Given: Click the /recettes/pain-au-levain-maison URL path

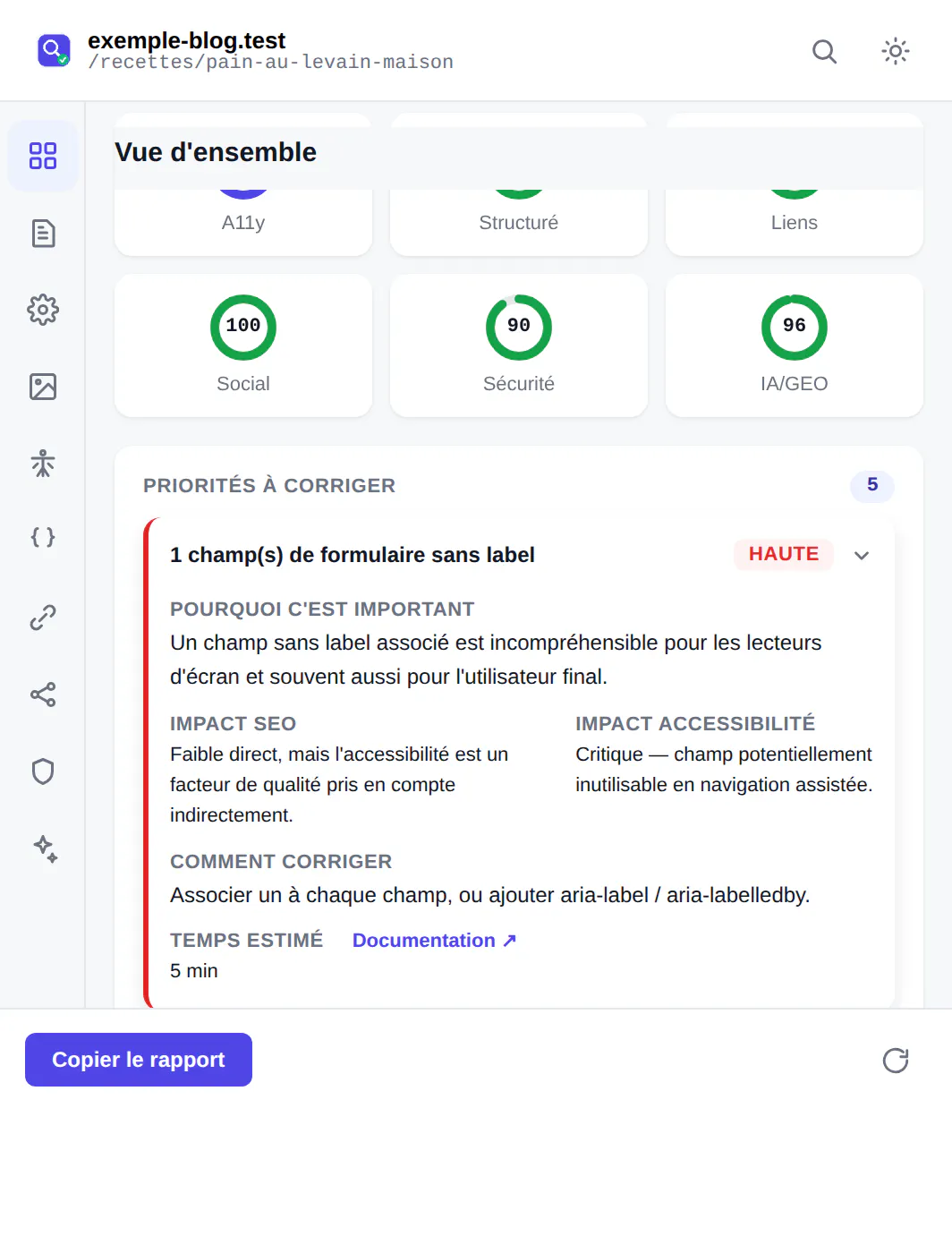Looking at the screenshot, I should click(x=270, y=62).
